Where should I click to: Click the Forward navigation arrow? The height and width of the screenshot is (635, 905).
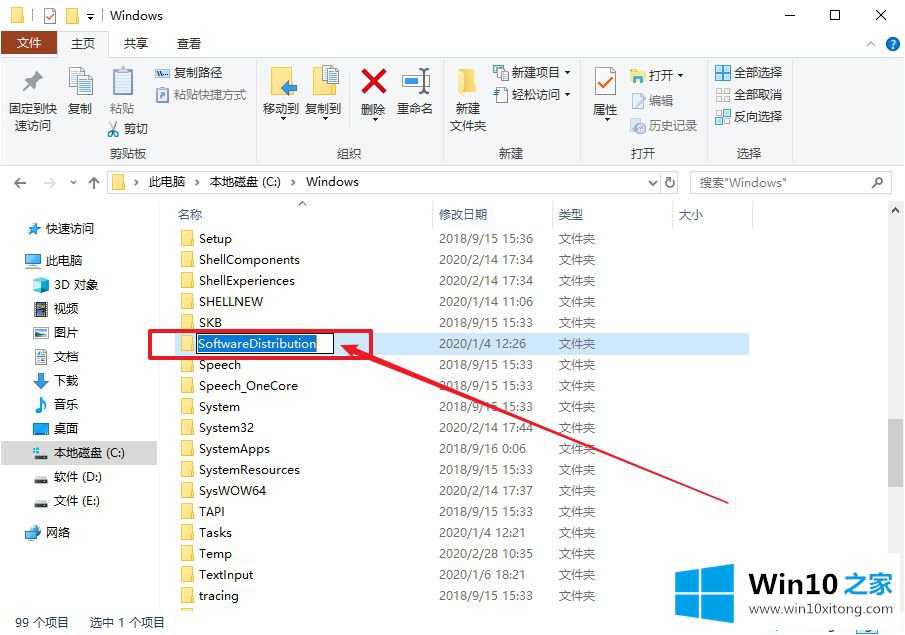click(x=50, y=183)
